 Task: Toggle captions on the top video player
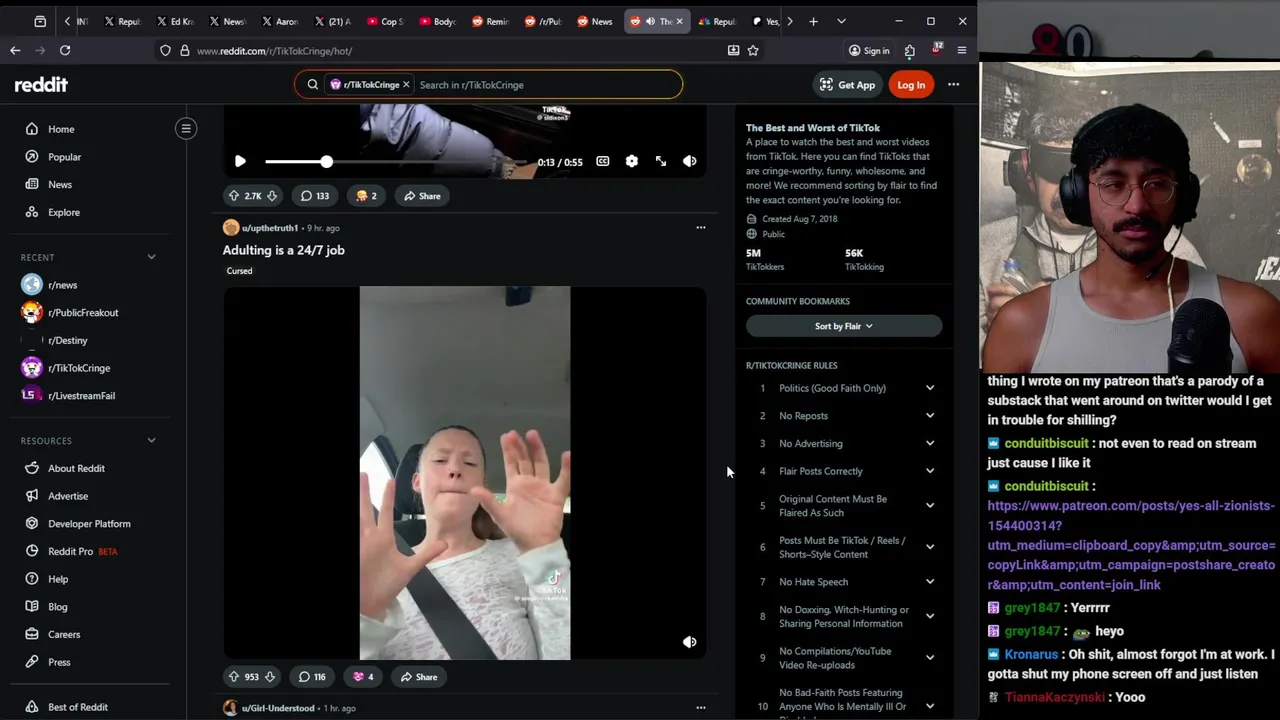click(603, 161)
